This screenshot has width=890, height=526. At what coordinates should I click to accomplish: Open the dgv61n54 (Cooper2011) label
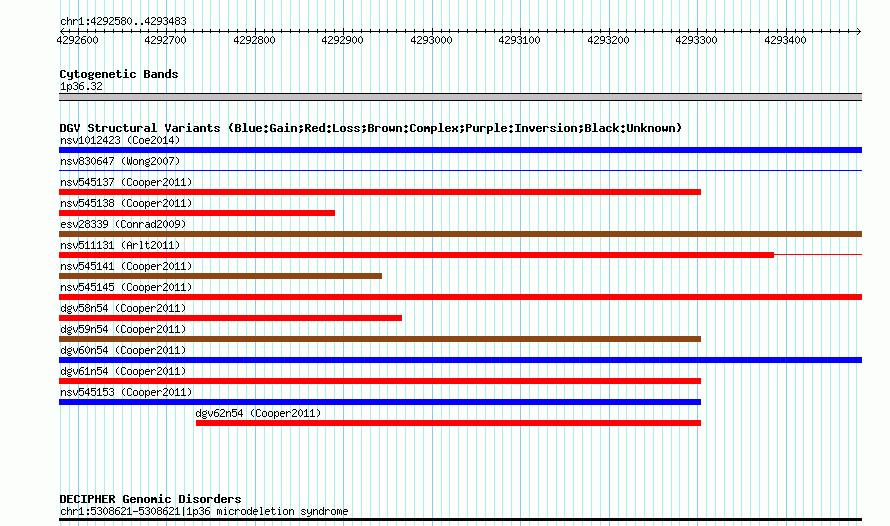(x=123, y=371)
